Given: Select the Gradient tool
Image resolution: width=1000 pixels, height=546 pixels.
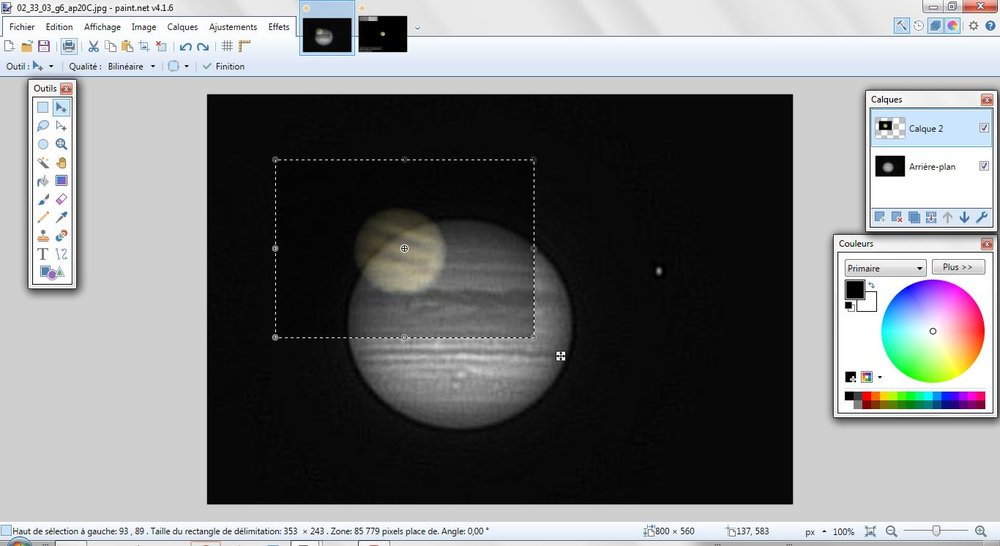Looking at the screenshot, I should (x=61, y=181).
